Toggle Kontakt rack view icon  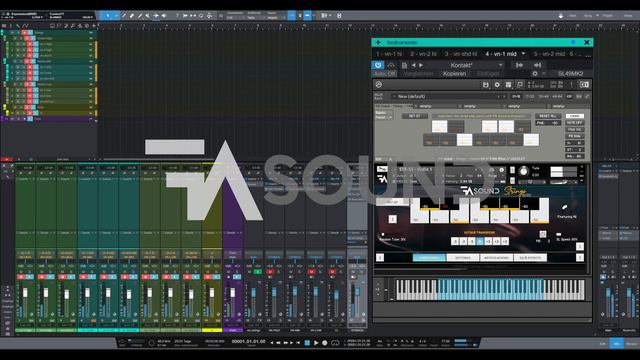(x=508, y=84)
